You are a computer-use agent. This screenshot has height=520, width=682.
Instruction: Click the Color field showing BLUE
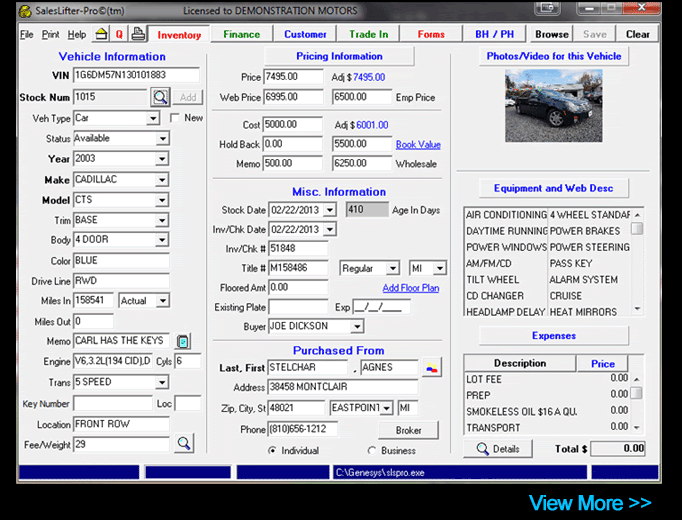[121, 260]
